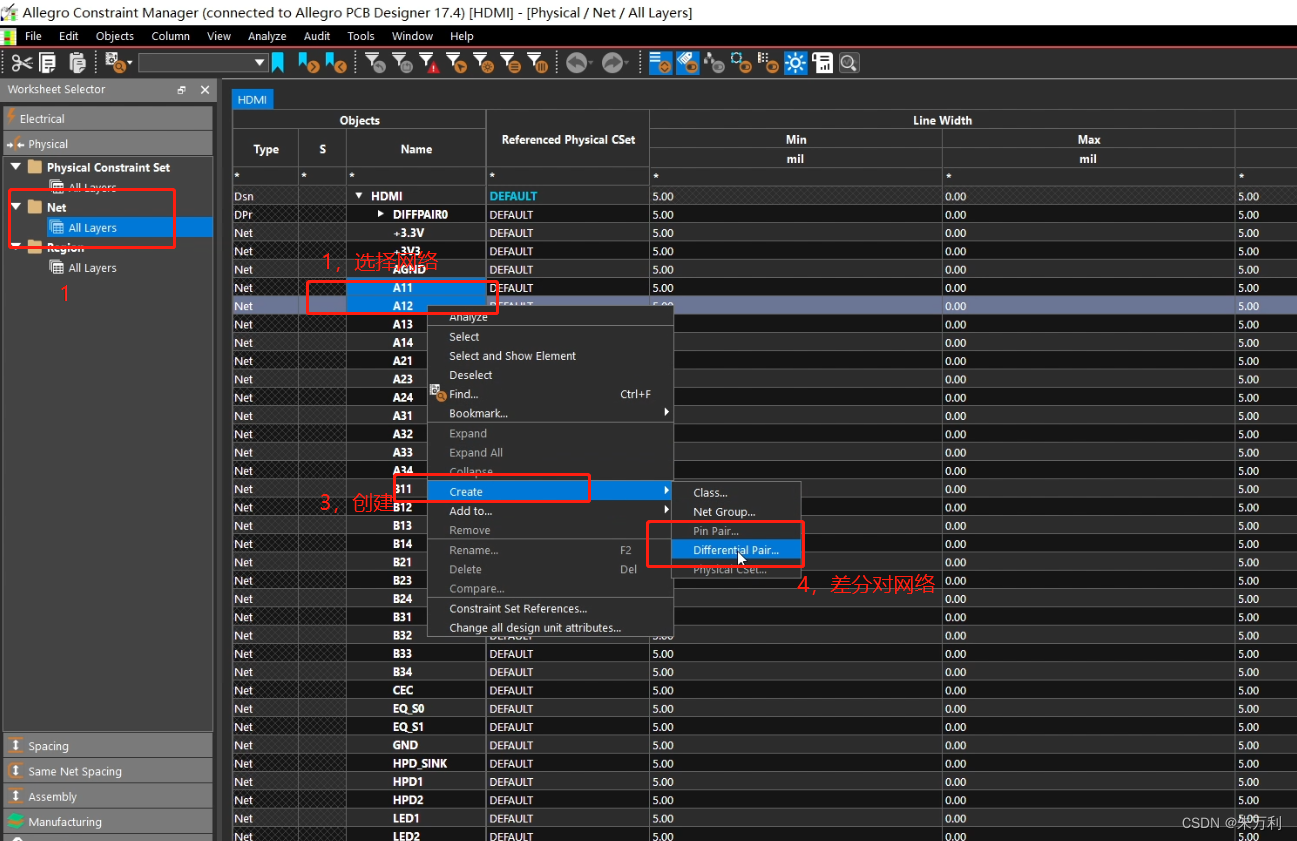Click the Allegro icon at the menu bar's left
This screenshot has height=841, width=1297.
[x=9, y=36]
